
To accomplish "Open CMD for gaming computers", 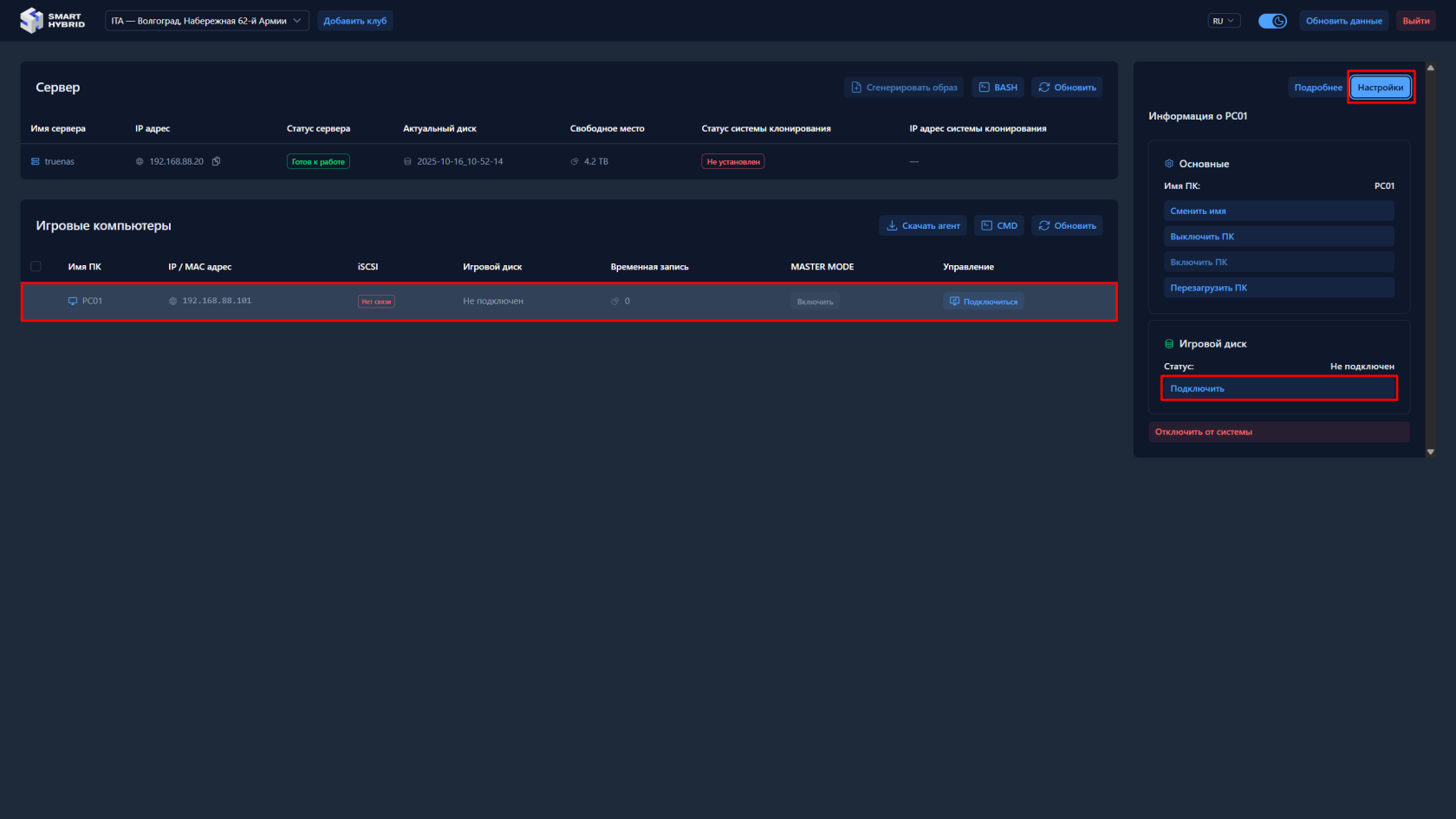I will click(x=998, y=226).
